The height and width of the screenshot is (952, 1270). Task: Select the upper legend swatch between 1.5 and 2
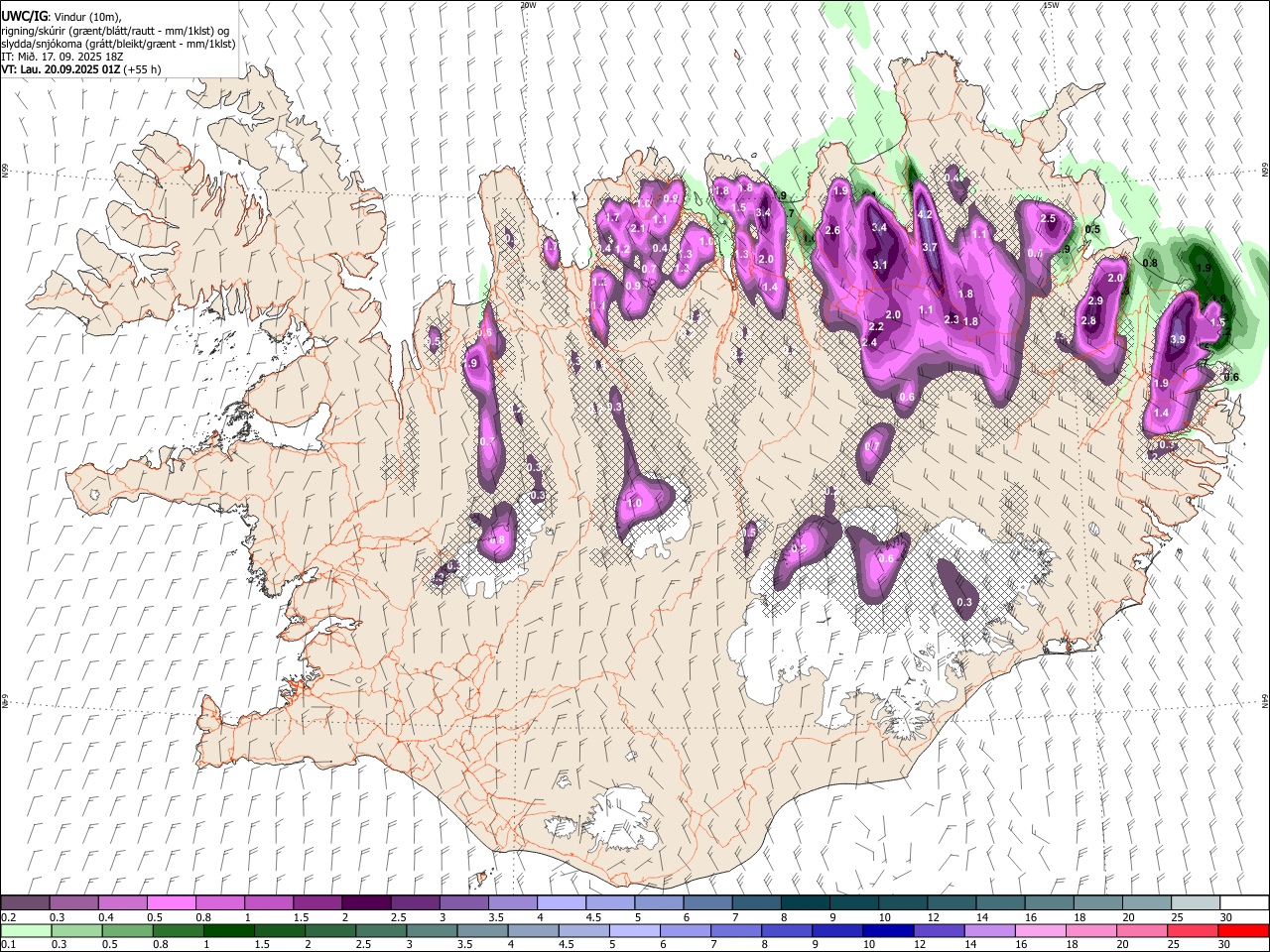pos(317,902)
